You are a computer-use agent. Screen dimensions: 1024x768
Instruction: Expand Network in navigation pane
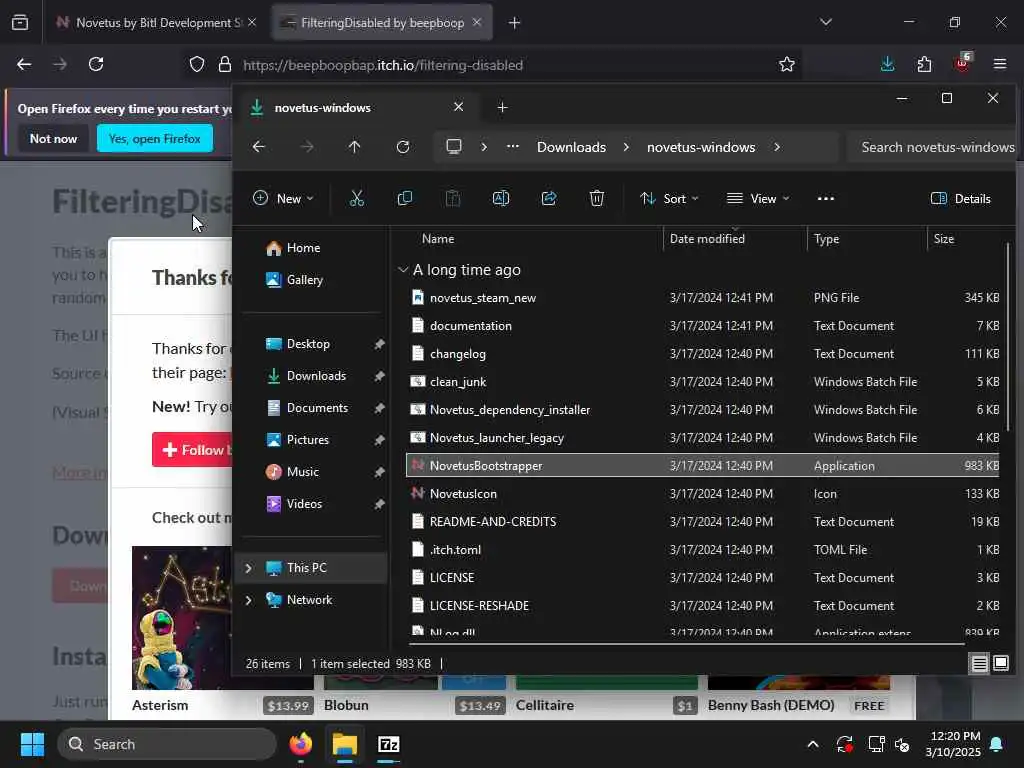click(x=248, y=600)
